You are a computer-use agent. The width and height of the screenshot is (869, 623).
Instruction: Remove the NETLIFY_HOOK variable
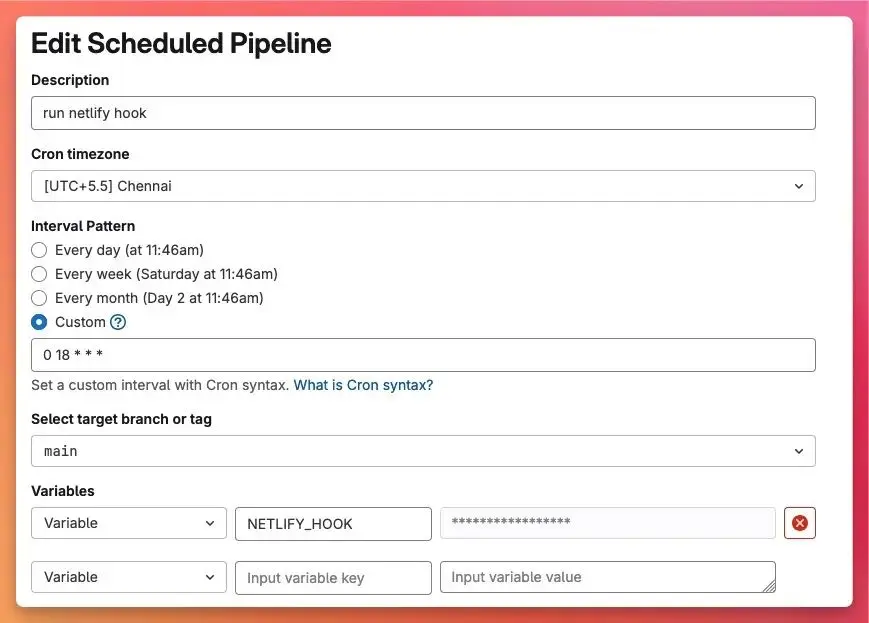(x=799, y=523)
